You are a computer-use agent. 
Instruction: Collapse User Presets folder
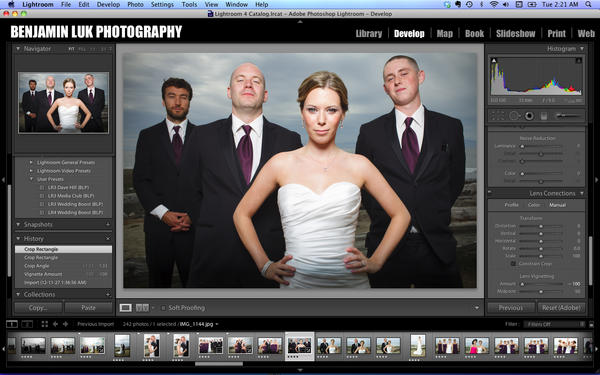click(x=31, y=179)
